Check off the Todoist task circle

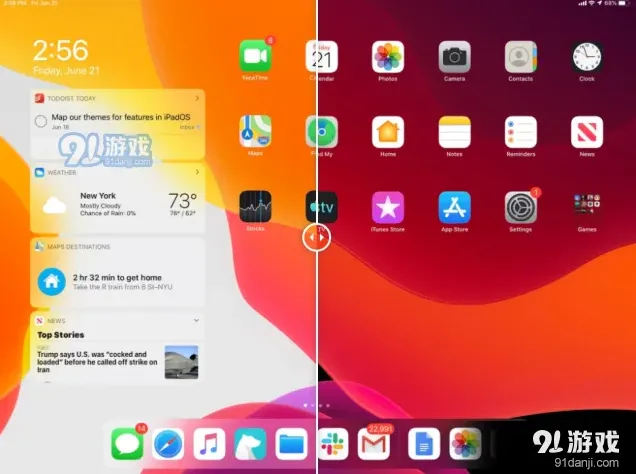(x=41, y=121)
